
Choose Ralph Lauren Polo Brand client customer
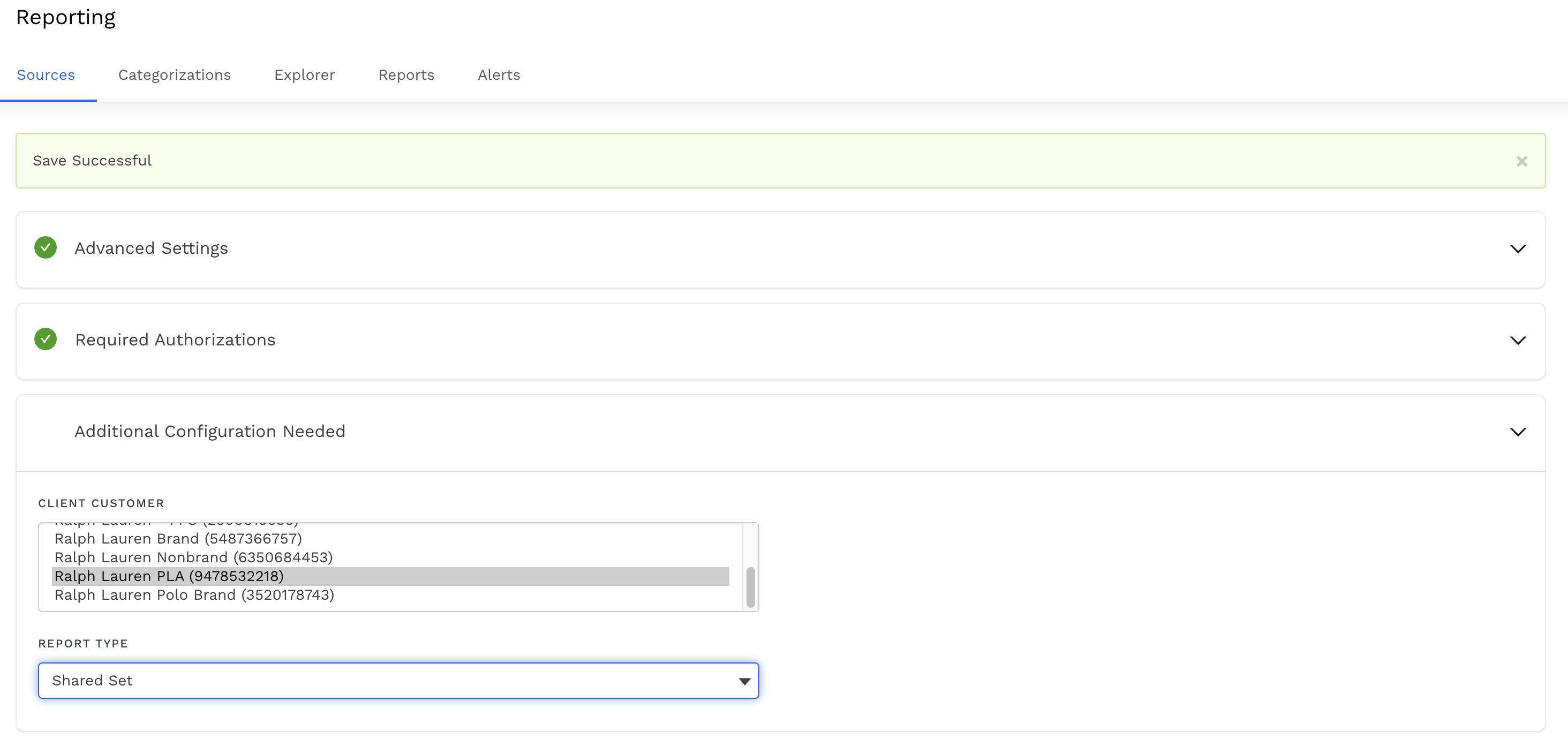193,595
